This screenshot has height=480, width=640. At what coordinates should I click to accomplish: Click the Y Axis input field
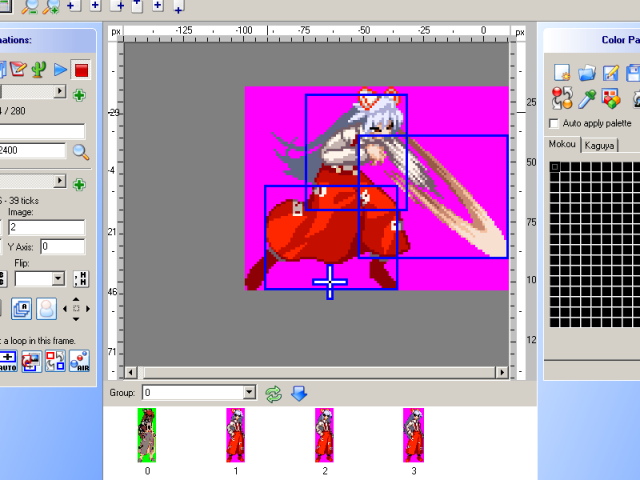62,246
